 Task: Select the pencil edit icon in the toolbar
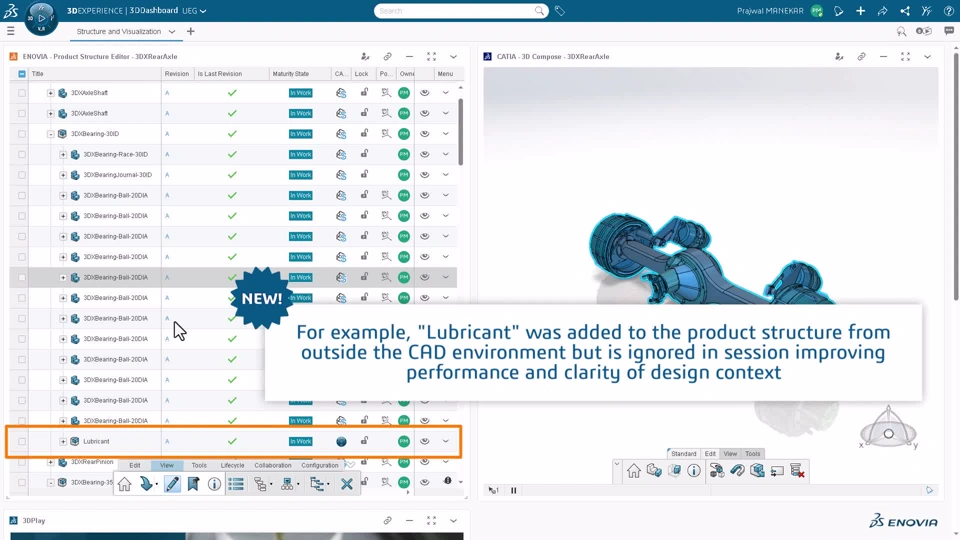click(173, 484)
